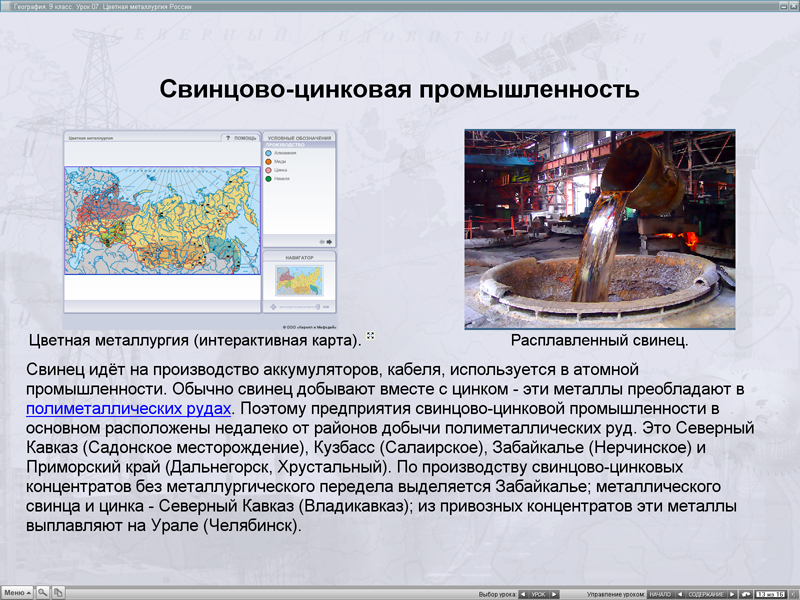Toggle the Меди legend marker
The image size is (800, 600).
coord(269,162)
